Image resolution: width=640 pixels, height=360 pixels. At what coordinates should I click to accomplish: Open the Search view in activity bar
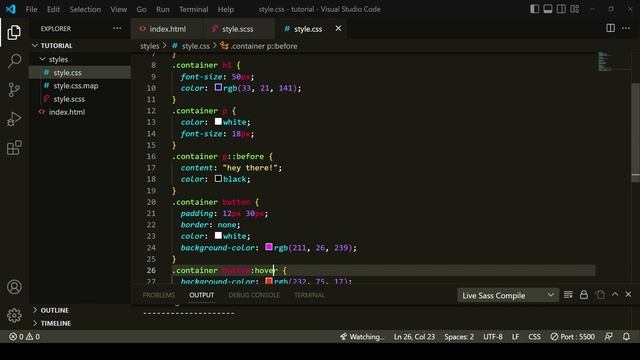pyautogui.click(x=14, y=61)
